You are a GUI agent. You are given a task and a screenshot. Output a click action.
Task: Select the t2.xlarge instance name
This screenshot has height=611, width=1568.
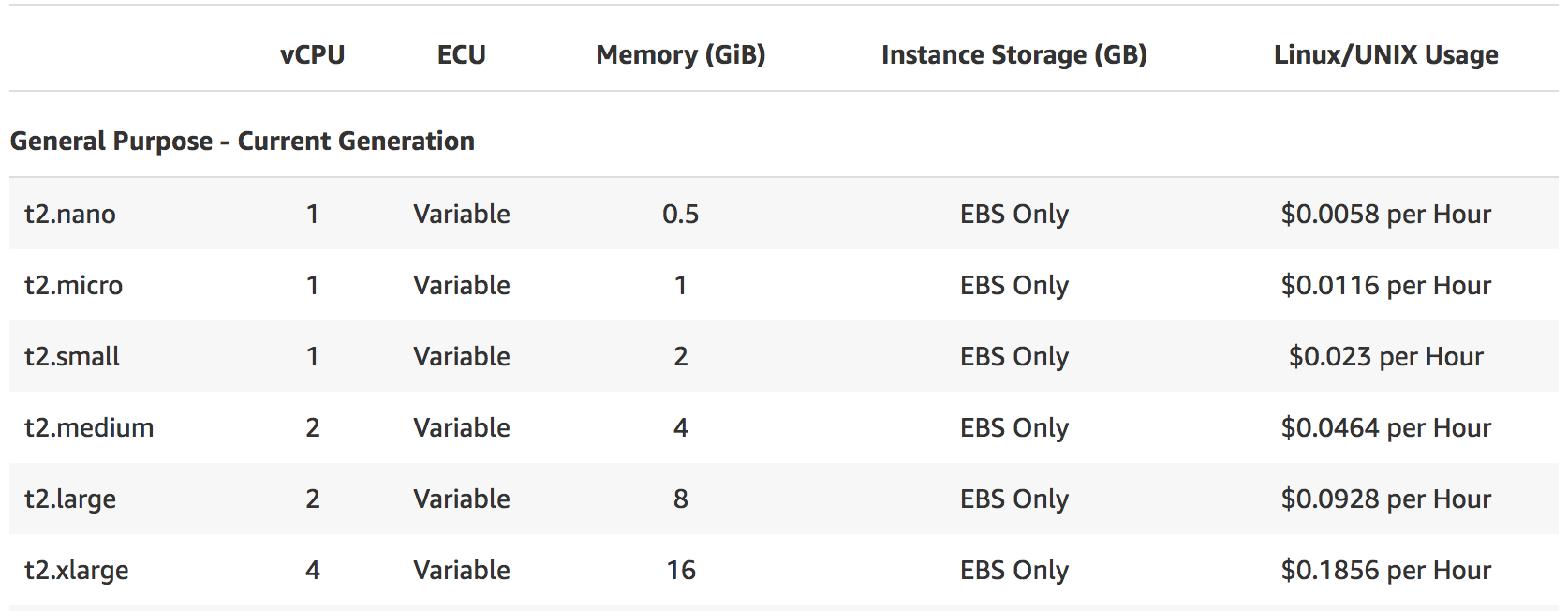pos(76,571)
